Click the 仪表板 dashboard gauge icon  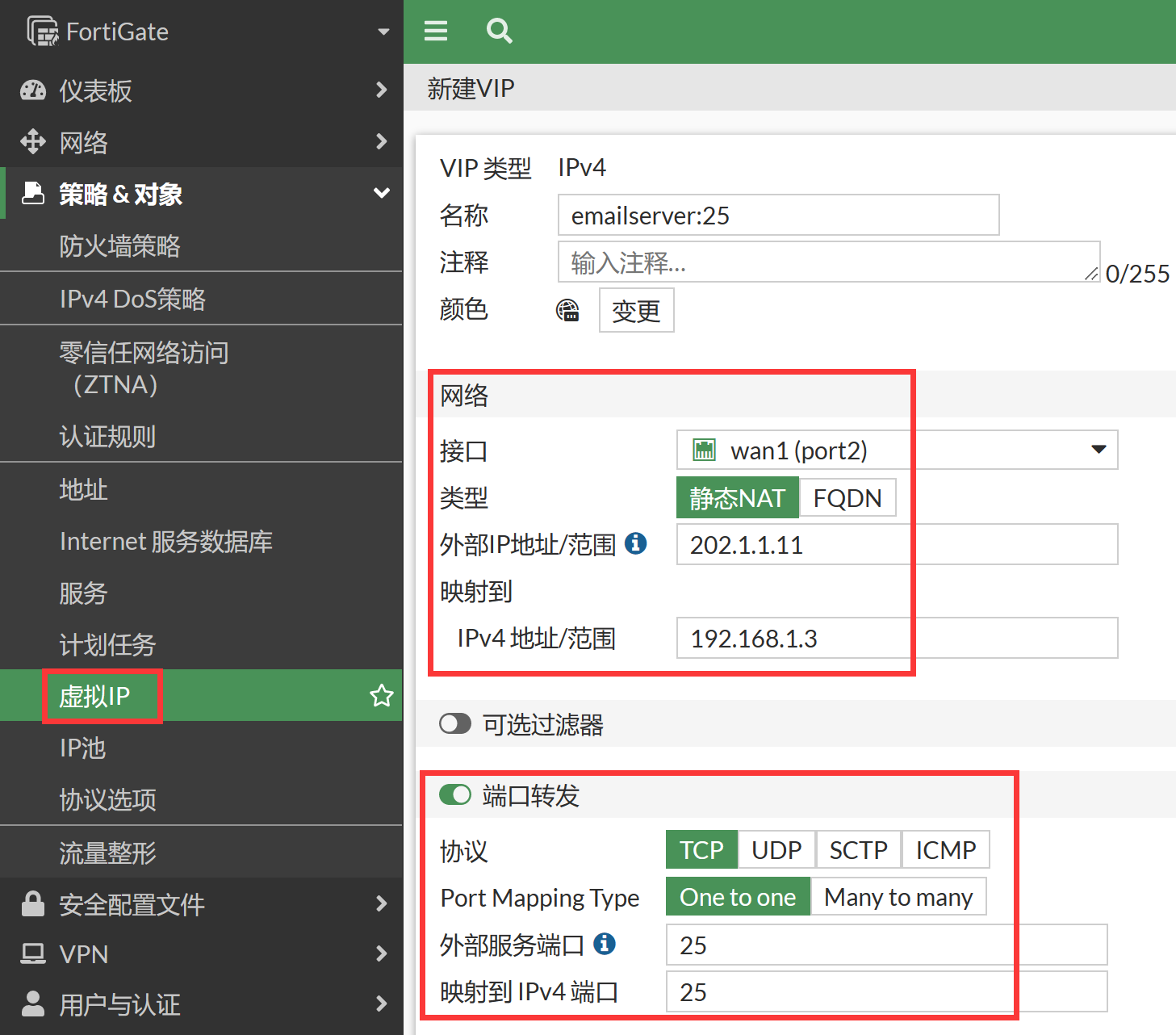pos(33,90)
